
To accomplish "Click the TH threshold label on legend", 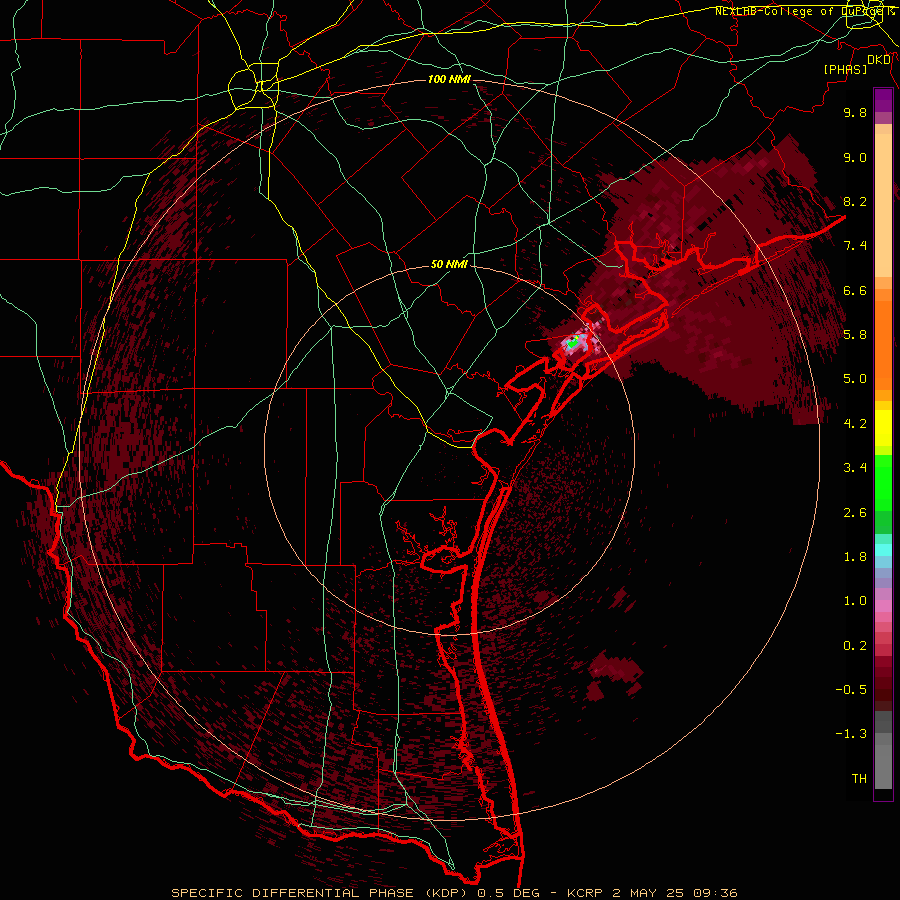I will (x=859, y=779).
